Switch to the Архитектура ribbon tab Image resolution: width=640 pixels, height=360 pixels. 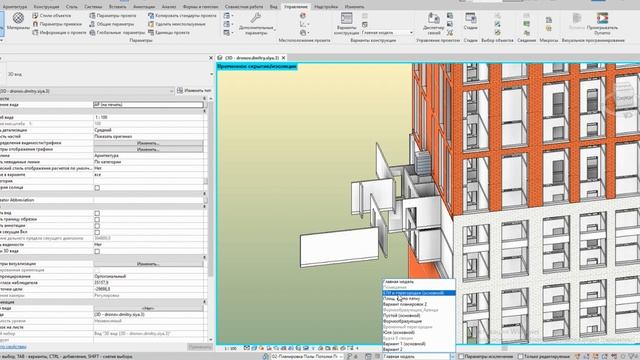[15, 7]
